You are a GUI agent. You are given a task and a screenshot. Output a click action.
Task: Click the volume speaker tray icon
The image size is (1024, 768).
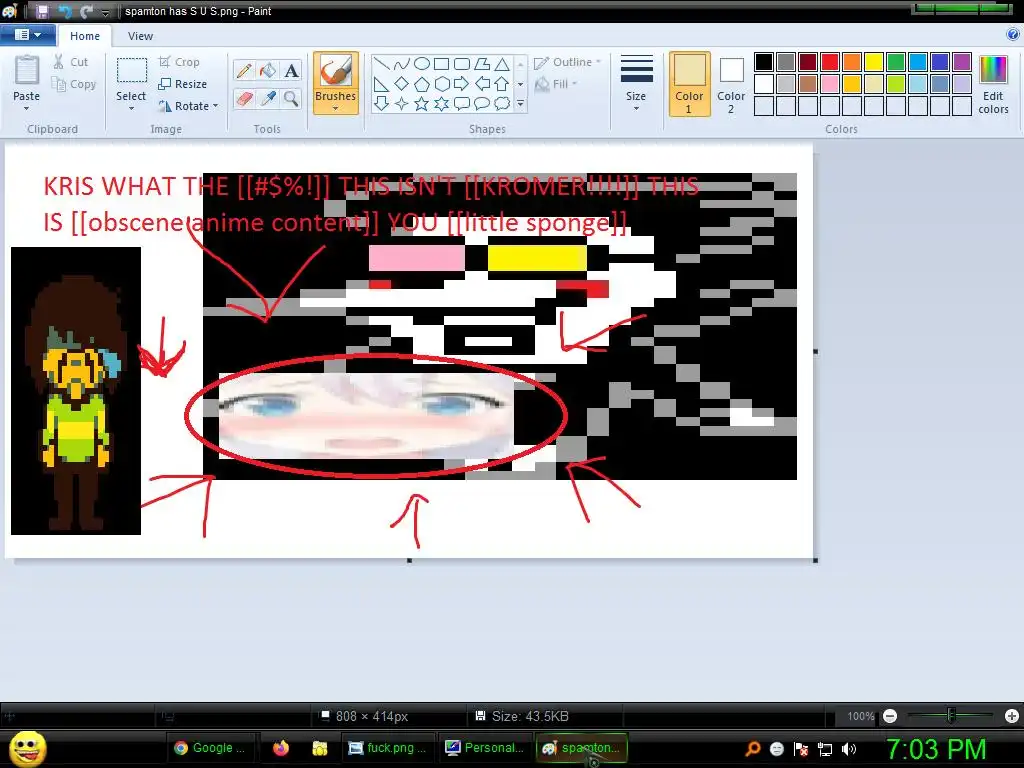pos(849,749)
